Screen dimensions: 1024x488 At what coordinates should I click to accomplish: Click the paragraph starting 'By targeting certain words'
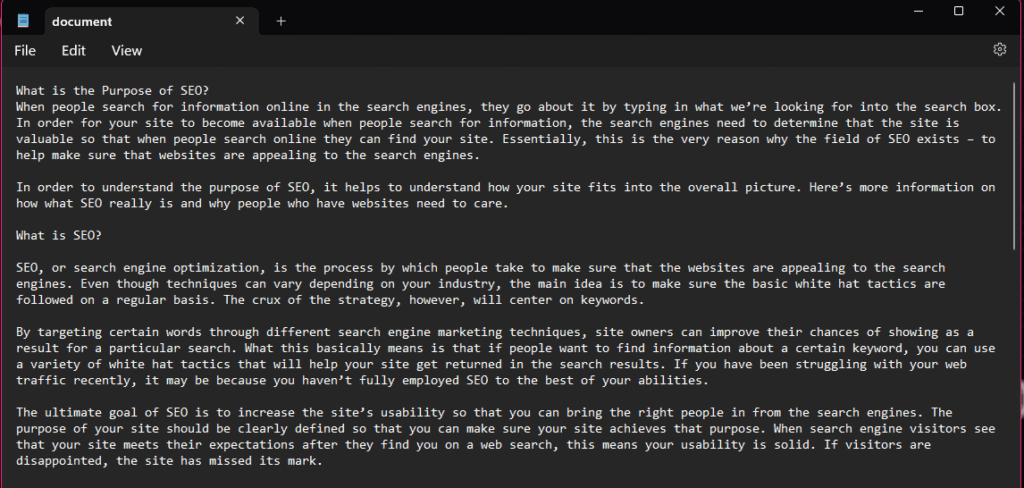pos(400,356)
